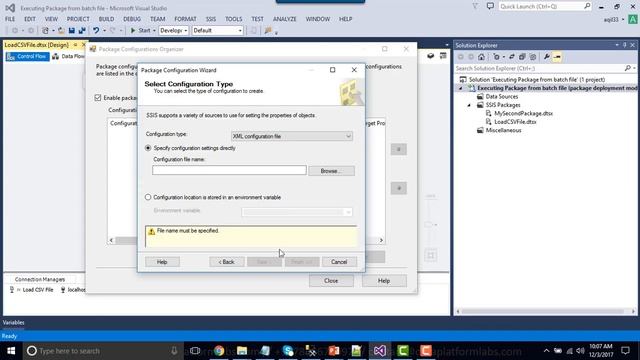Screen dimensions: 640x360
Task: Click the Cancel button in wizard
Action: coord(339,262)
